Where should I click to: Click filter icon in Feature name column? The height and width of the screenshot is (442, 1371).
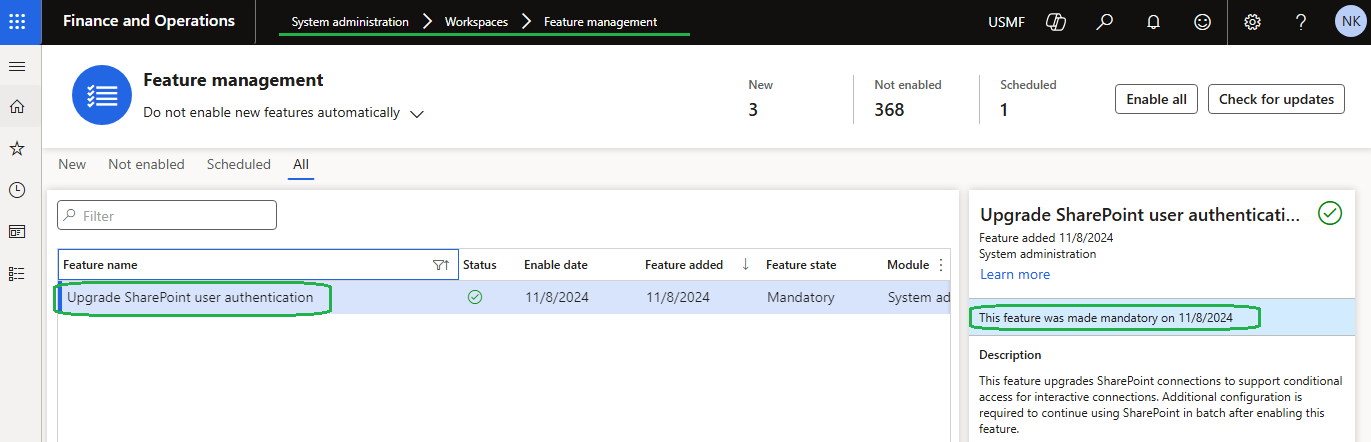pyautogui.click(x=440, y=265)
